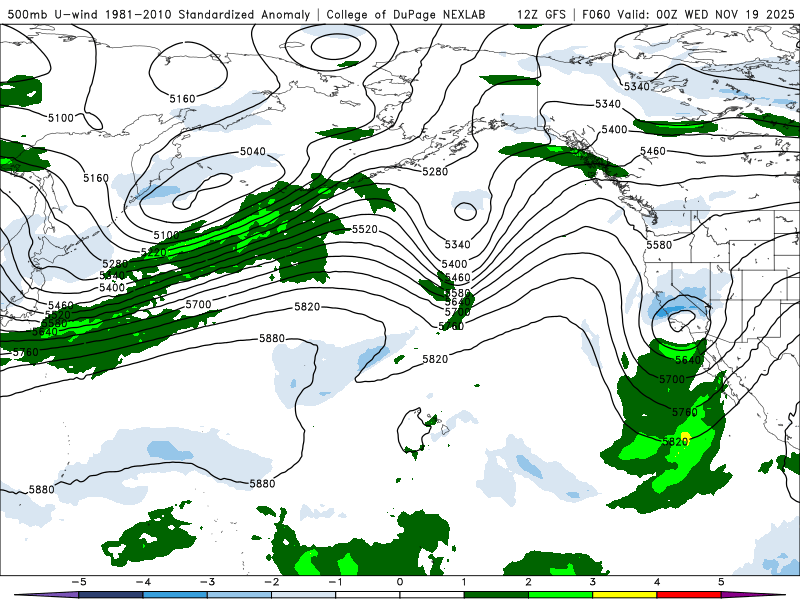Click the light blue -3 to -2 colorbar segment
Viewport: 800px width, 600px height.
[x=239, y=595]
